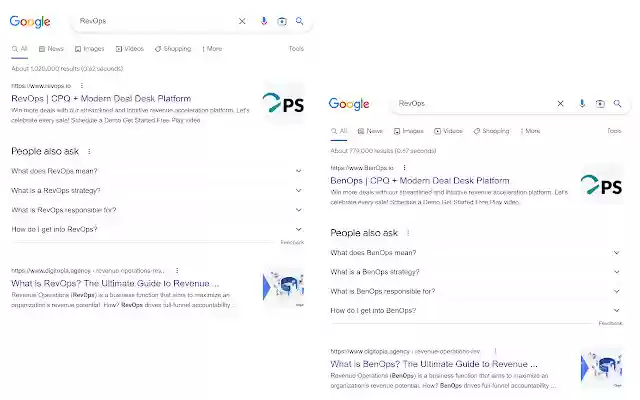Open BenOps | CPQ + Modern Deal Desk link
This screenshot has height=400, width=640.
tap(420, 181)
